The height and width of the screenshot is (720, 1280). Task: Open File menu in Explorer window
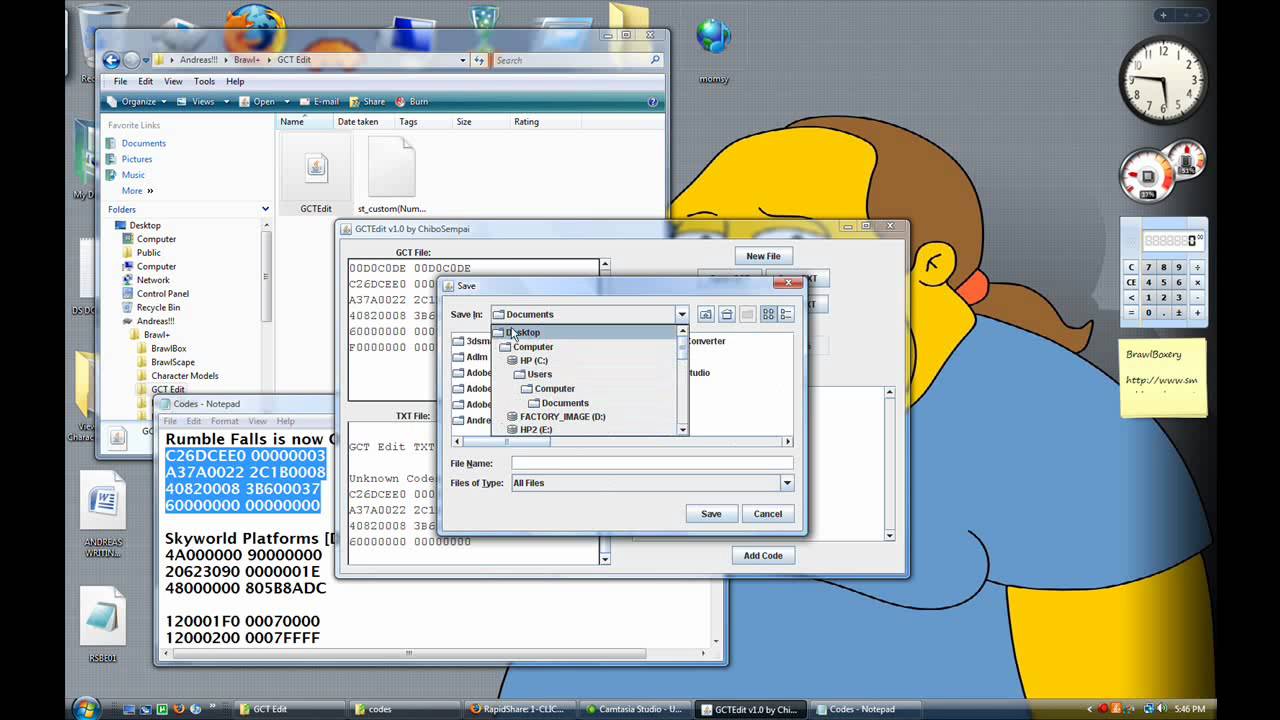(120, 81)
